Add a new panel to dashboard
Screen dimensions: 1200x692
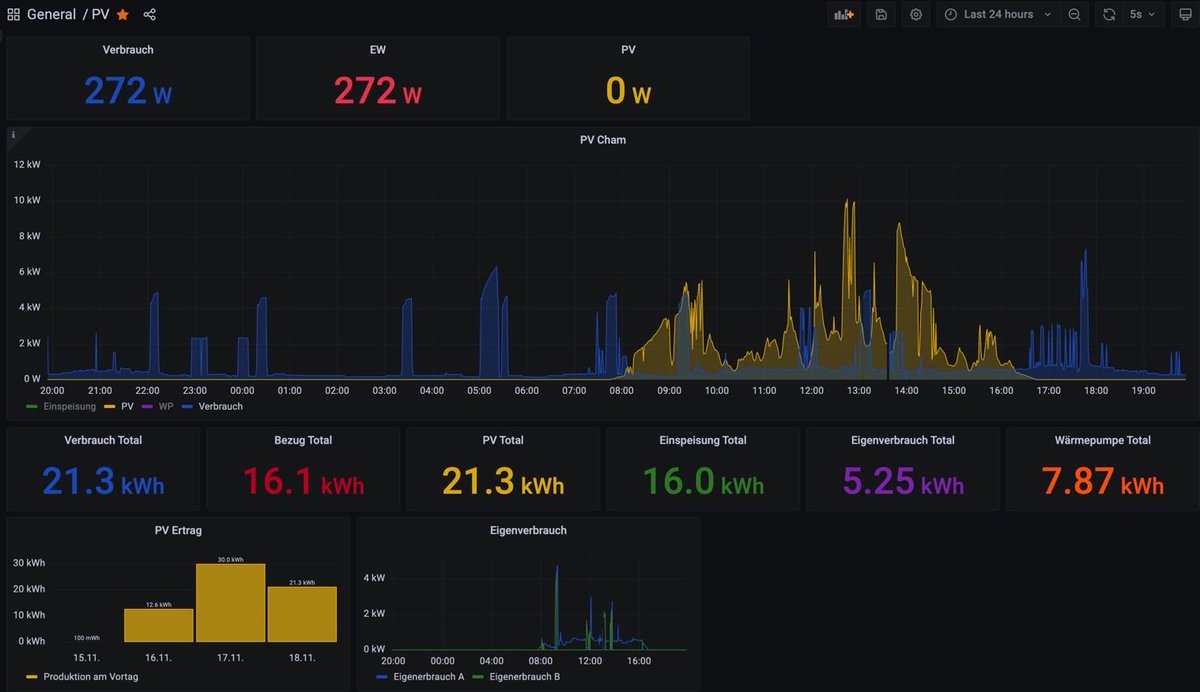click(x=844, y=15)
